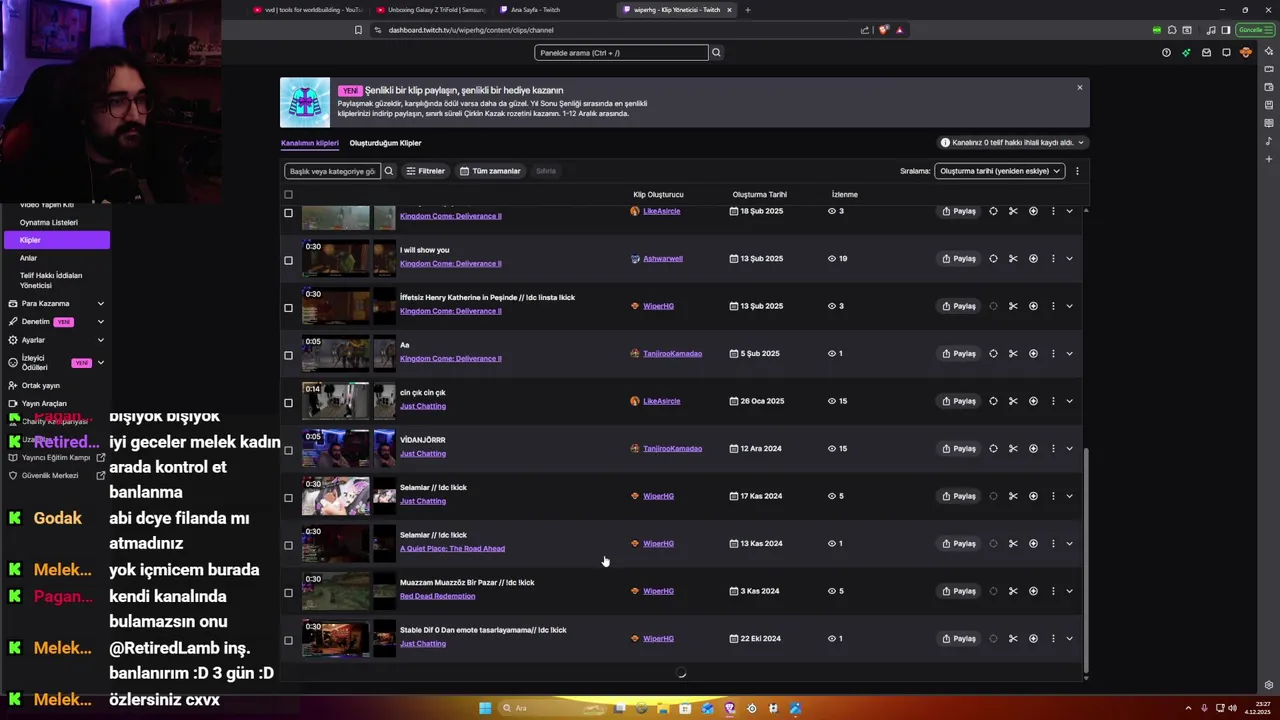Click the clips list vertical scrollbar
The height and width of the screenshot is (720, 1280).
pos(1086,558)
